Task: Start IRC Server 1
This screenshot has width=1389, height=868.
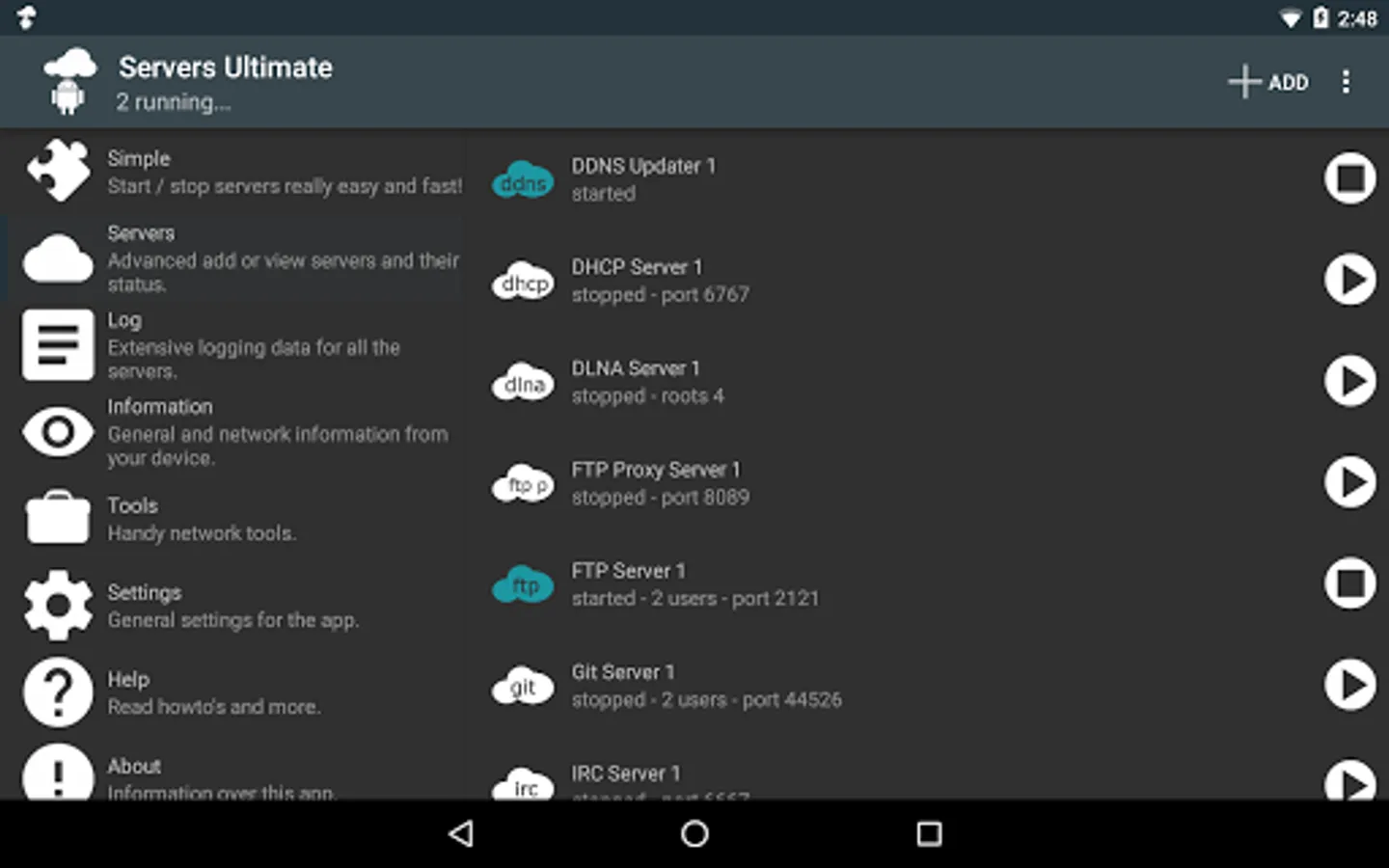Action: [x=1349, y=780]
